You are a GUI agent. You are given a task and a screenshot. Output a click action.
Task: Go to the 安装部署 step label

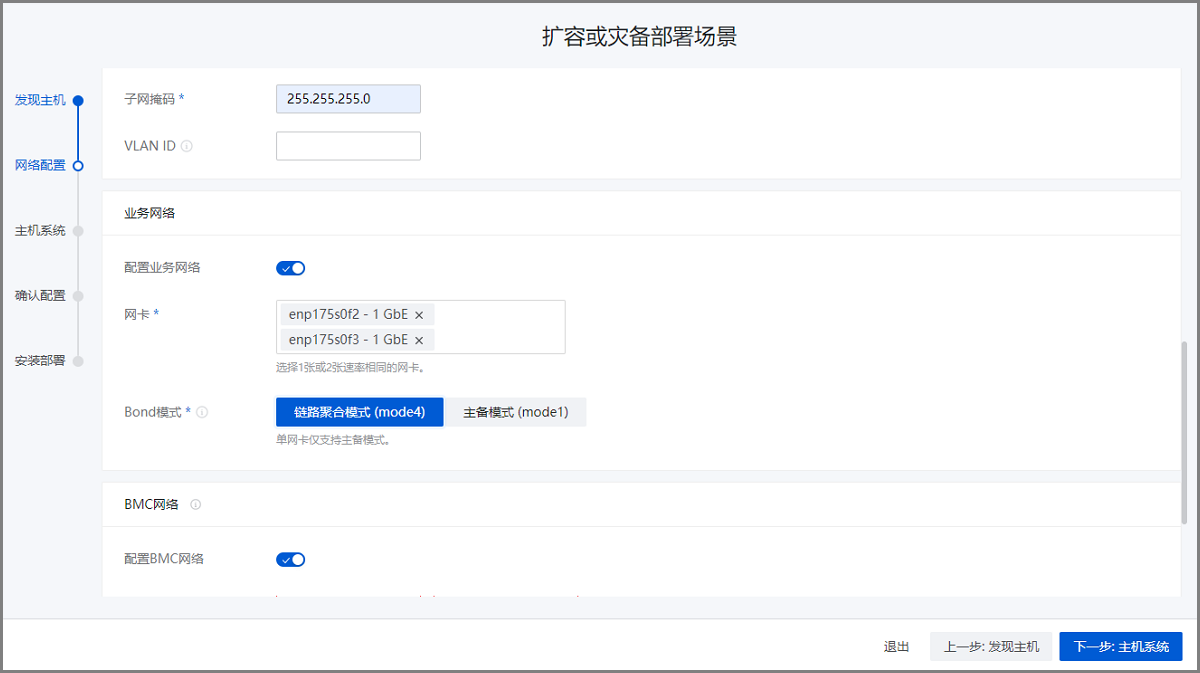40,361
